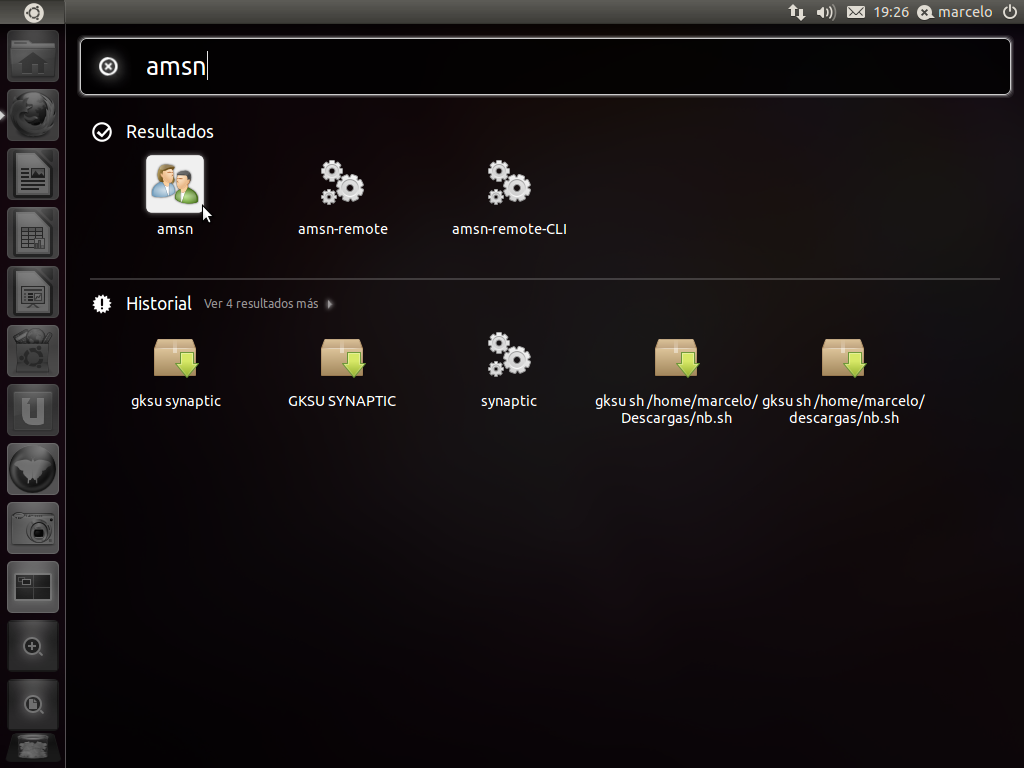The width and height of the screenshot is (1024, 768).
Task: Open the Ubuntu One launcher icon
Action: (34, 410)
